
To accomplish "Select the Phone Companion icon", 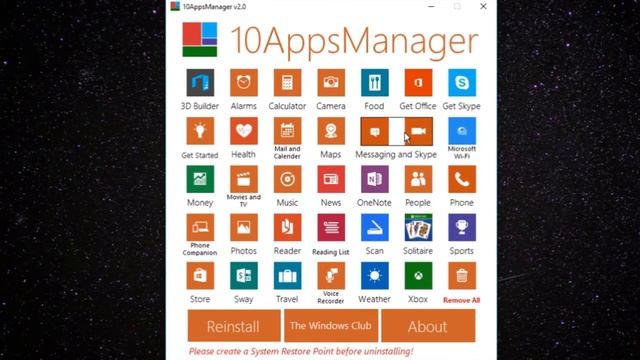I will tap(200, 227).
